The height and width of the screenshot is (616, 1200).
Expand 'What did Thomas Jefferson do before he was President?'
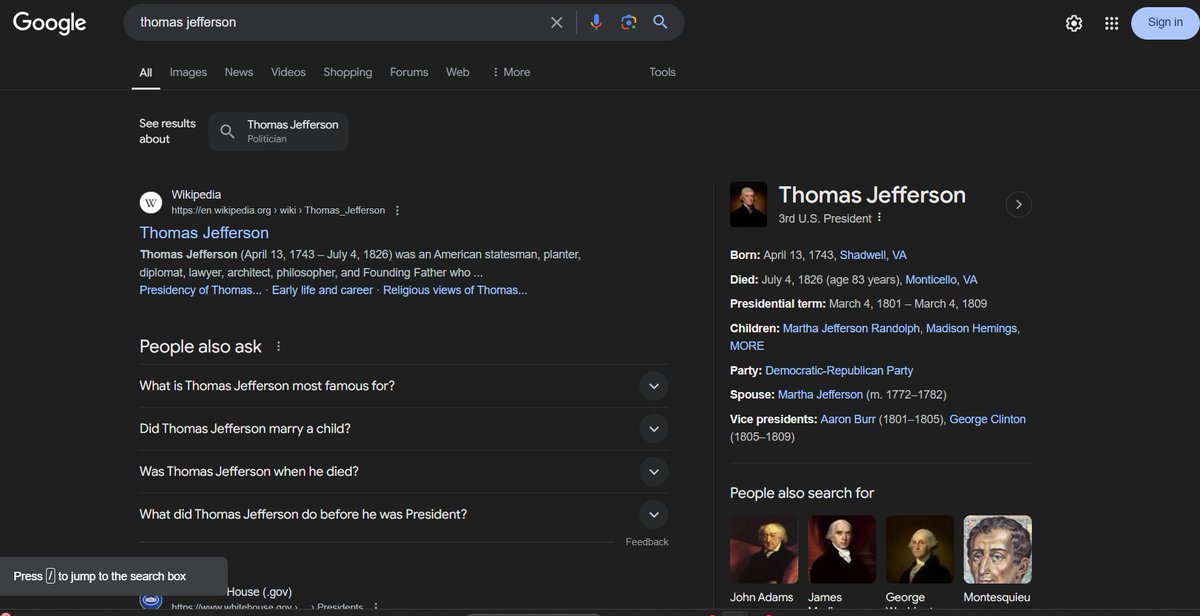point(404,515)
